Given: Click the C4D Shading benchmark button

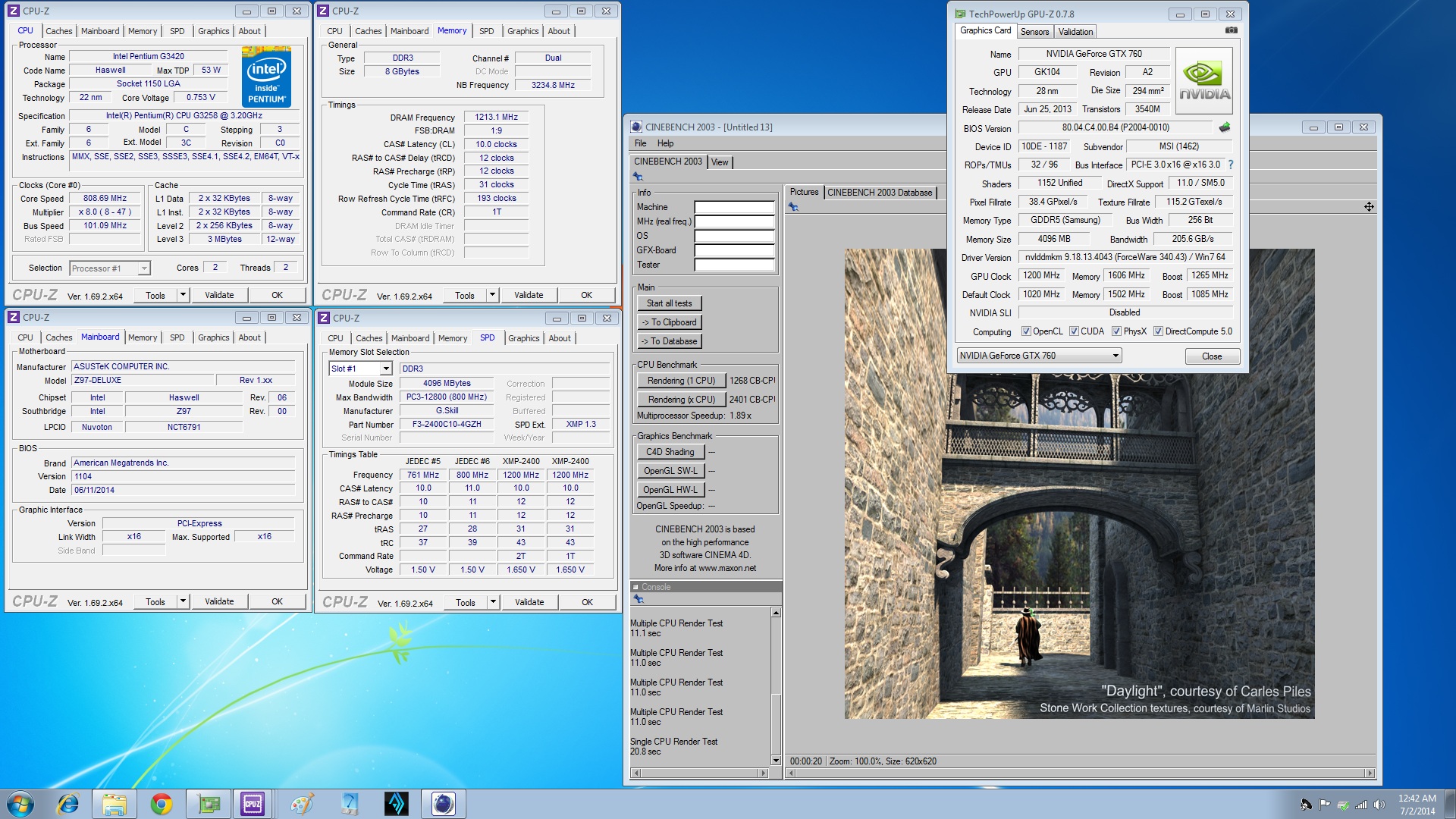Looking at the screenshot, I should (670, 452).
